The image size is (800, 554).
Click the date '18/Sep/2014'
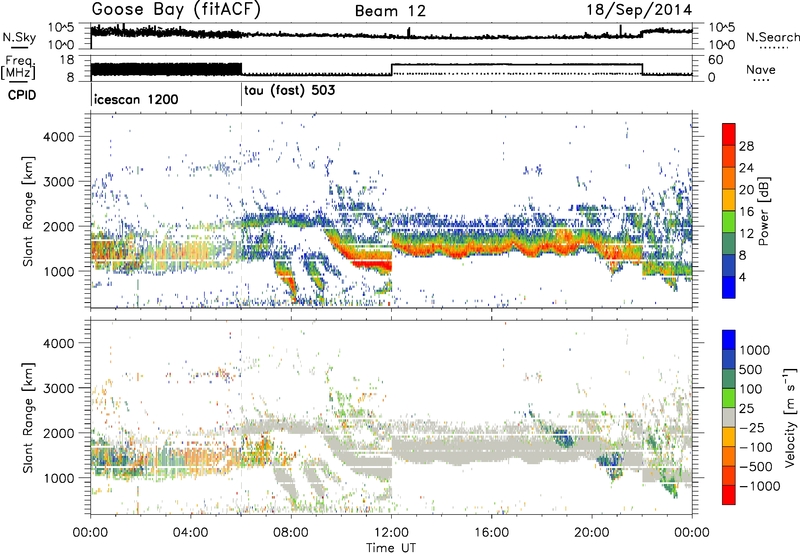pos(639,10)
